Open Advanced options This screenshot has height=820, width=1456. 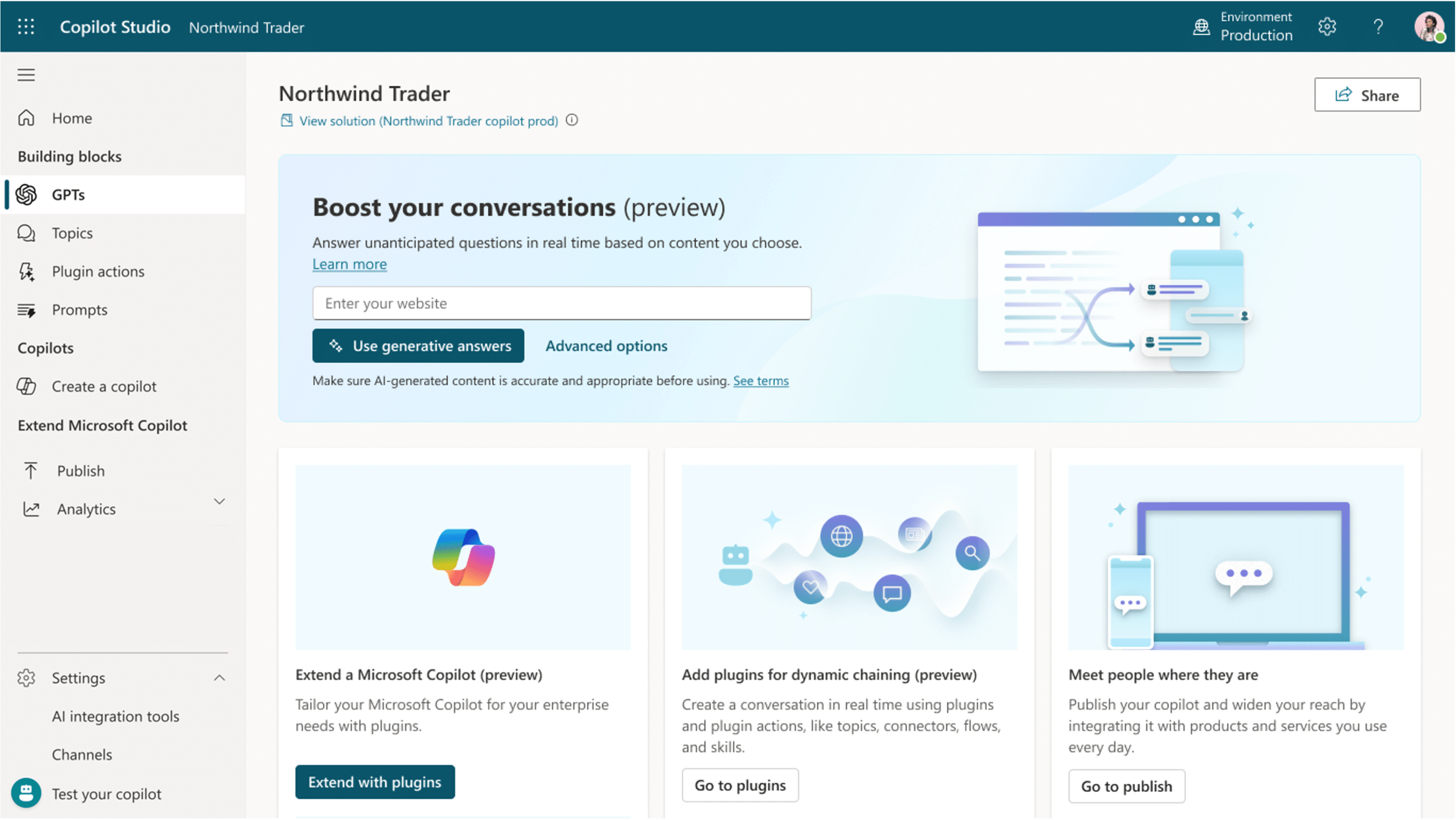point(606,345)
